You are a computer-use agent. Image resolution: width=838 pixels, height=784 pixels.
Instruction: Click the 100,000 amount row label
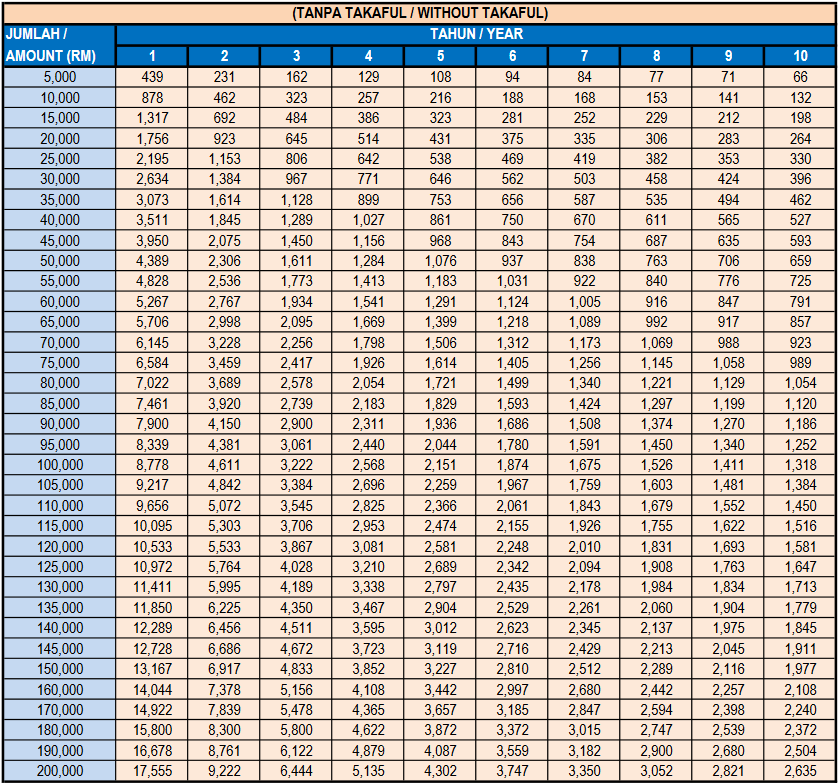point(59,465)
